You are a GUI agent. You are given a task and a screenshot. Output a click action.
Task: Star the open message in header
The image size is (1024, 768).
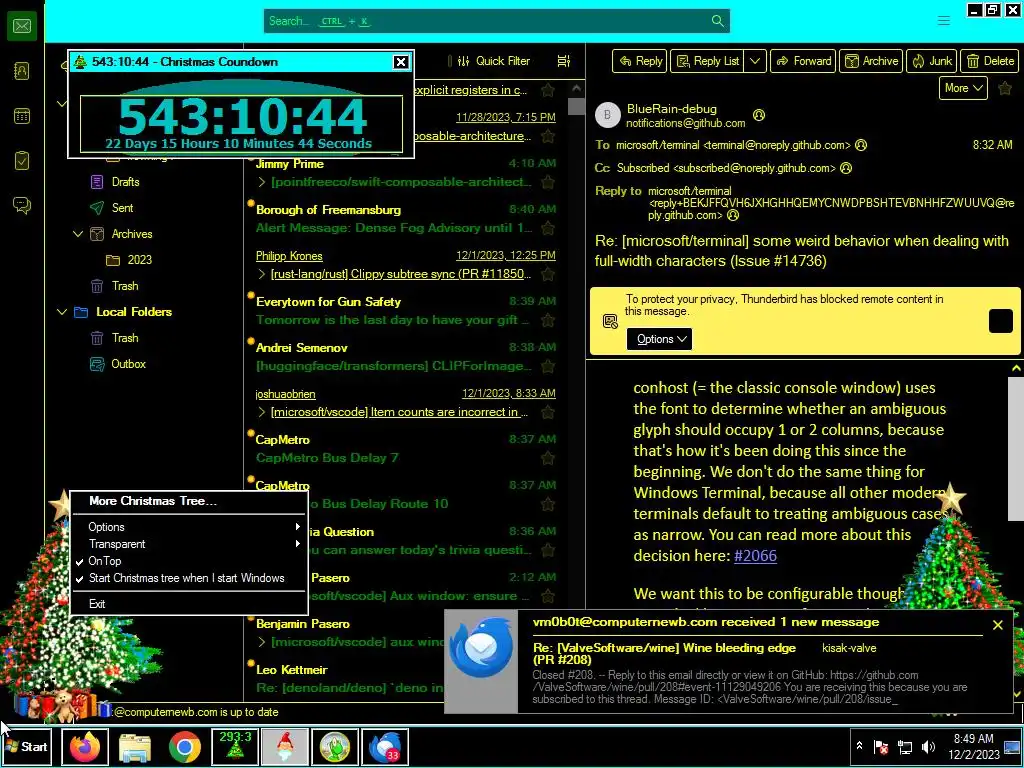(x=1005, y=88)
